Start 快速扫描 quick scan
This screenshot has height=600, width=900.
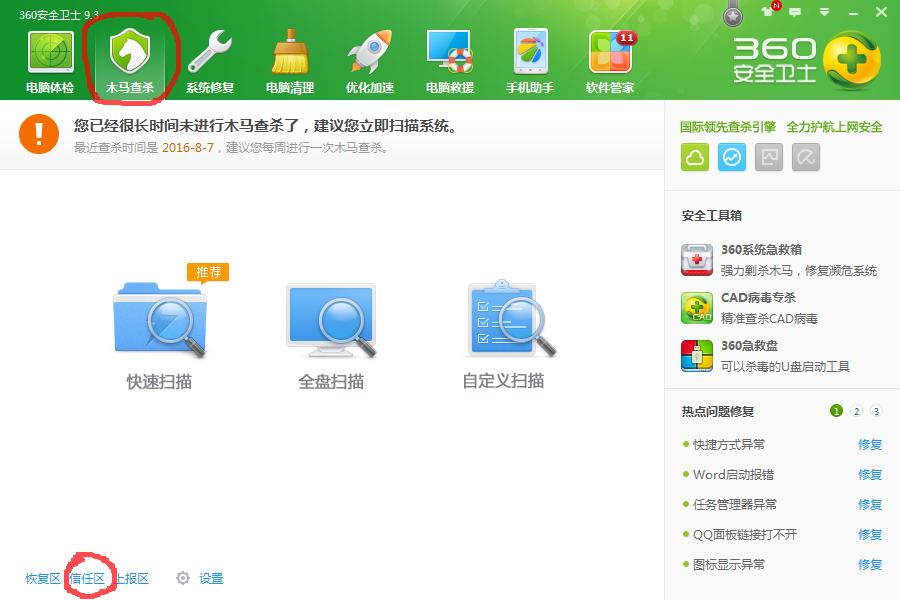tap(160, 322)
